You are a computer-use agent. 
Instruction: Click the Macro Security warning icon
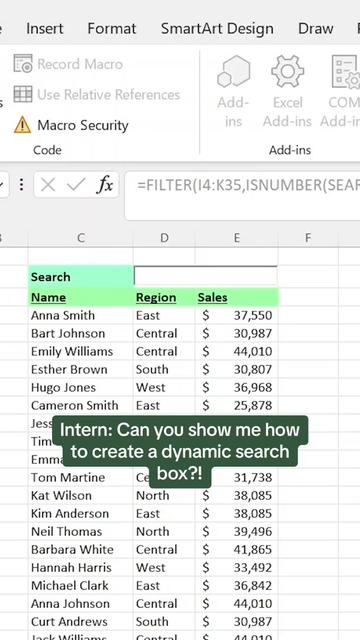22,125
